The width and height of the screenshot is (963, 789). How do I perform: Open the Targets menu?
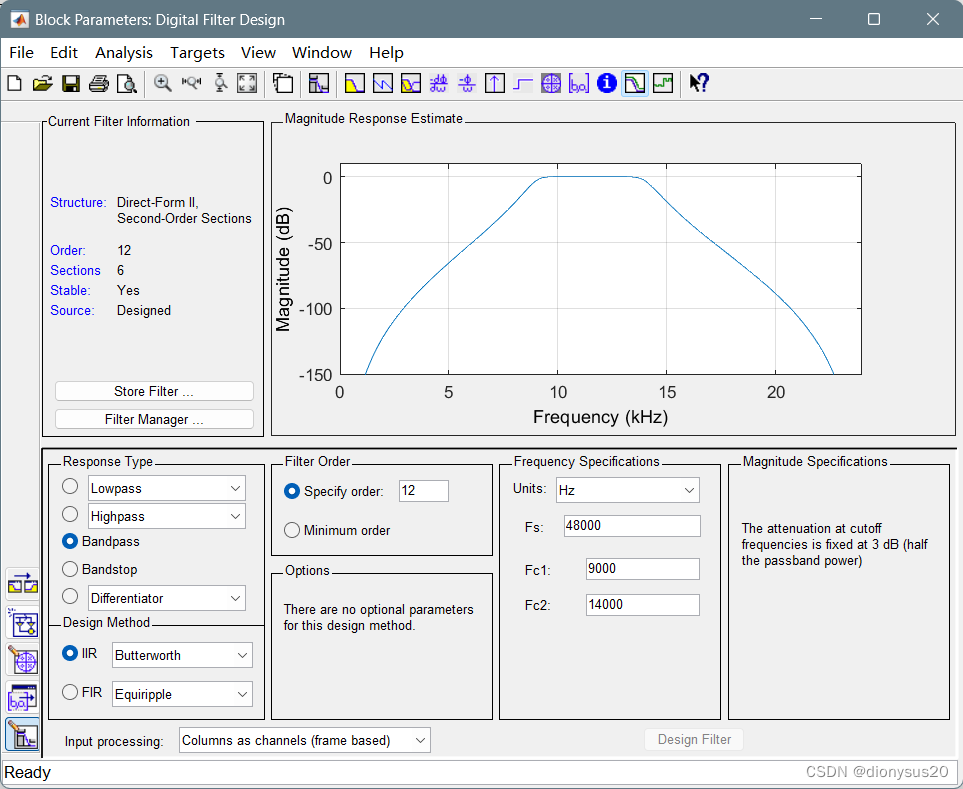tap(197, 52)
